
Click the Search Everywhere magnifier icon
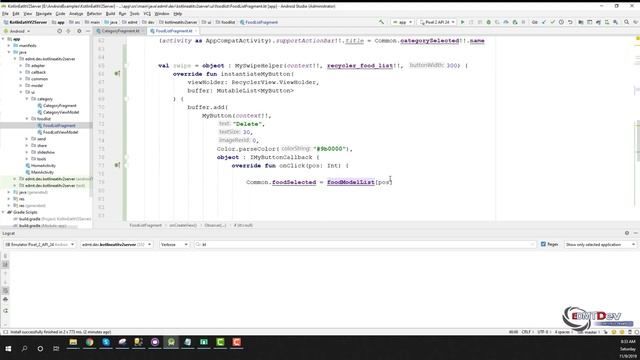point(626,22)
